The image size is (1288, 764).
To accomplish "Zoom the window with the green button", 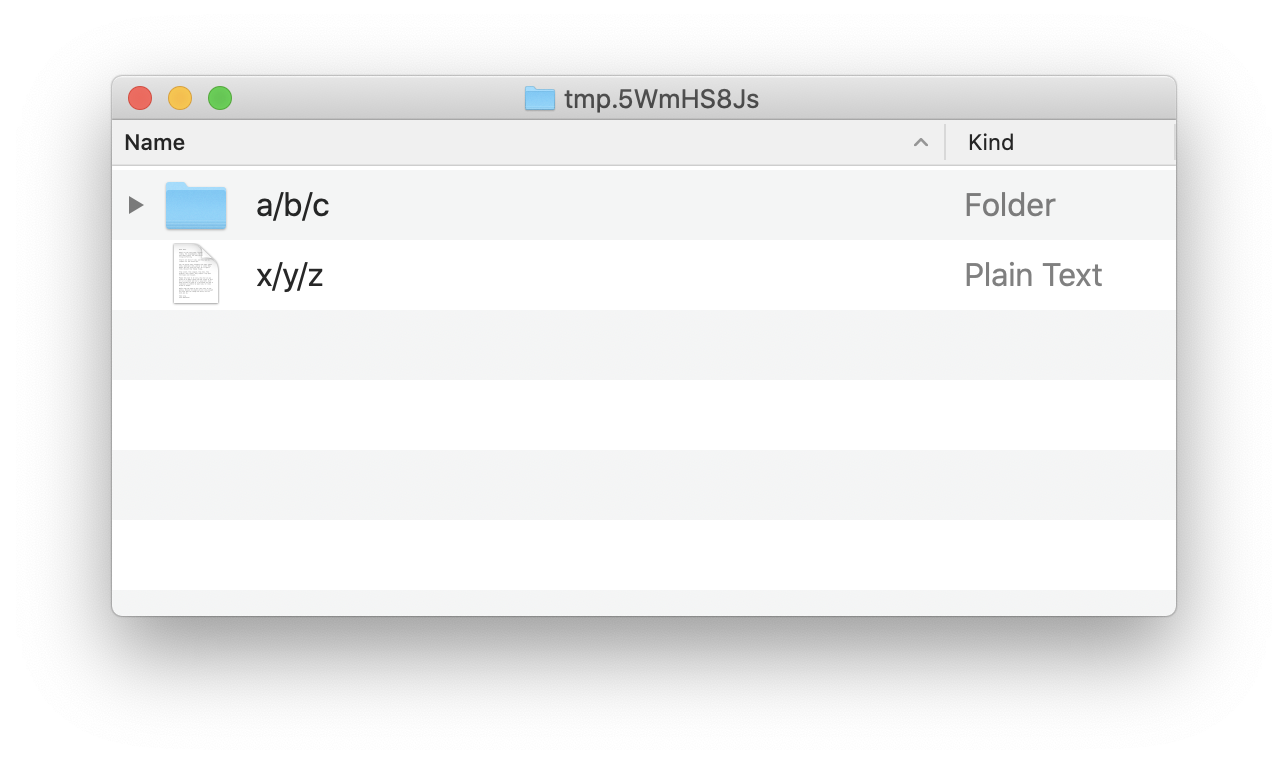I will (x=220, y=98).
